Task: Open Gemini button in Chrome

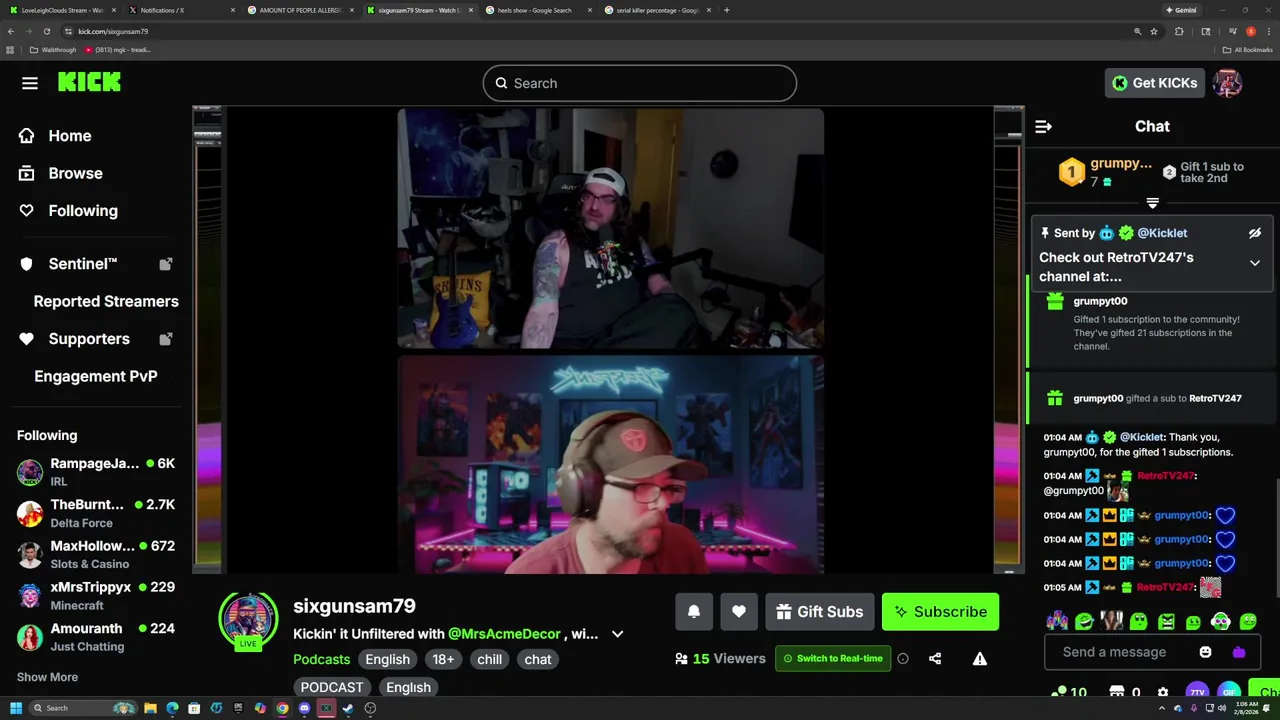Action: 1181,10
